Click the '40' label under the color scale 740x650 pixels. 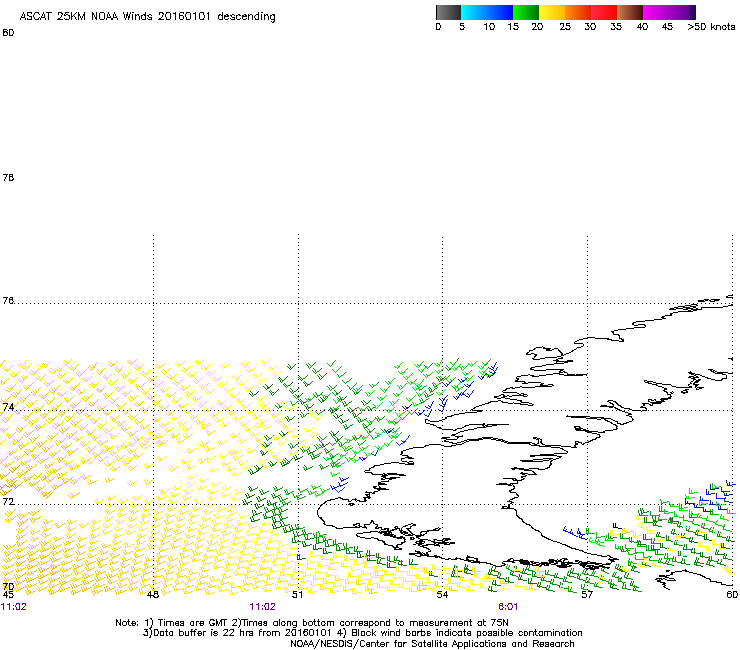[642, 27]
